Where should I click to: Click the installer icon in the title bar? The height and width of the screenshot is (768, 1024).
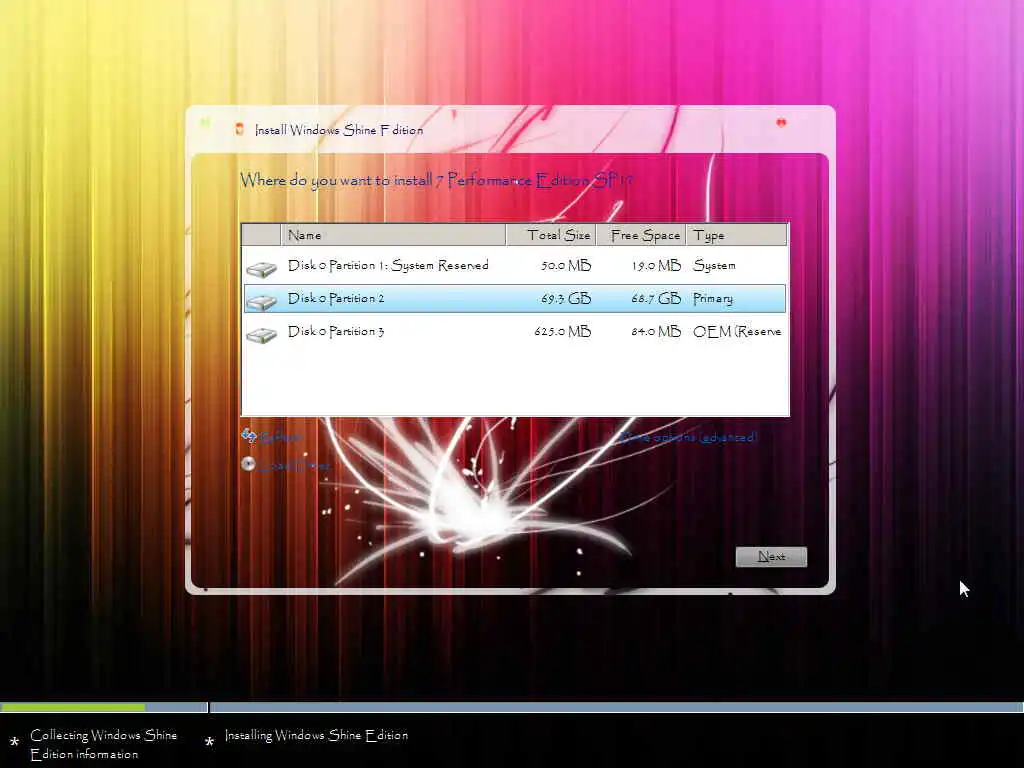[x=240, y=129]
